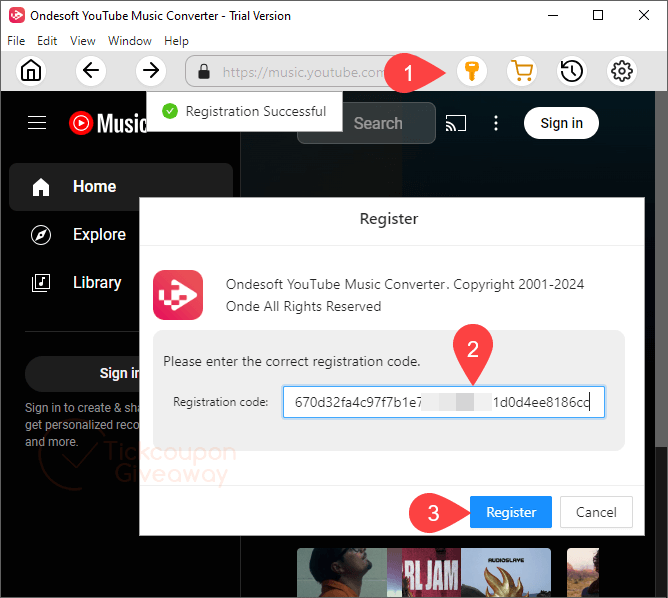Click the cast to device icon
The width and height of the screenshot is (668, 598).
456,123
